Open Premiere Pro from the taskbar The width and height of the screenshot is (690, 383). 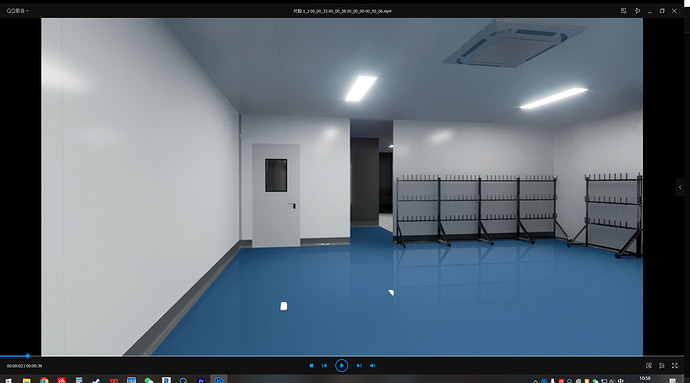tap(201, 380)
